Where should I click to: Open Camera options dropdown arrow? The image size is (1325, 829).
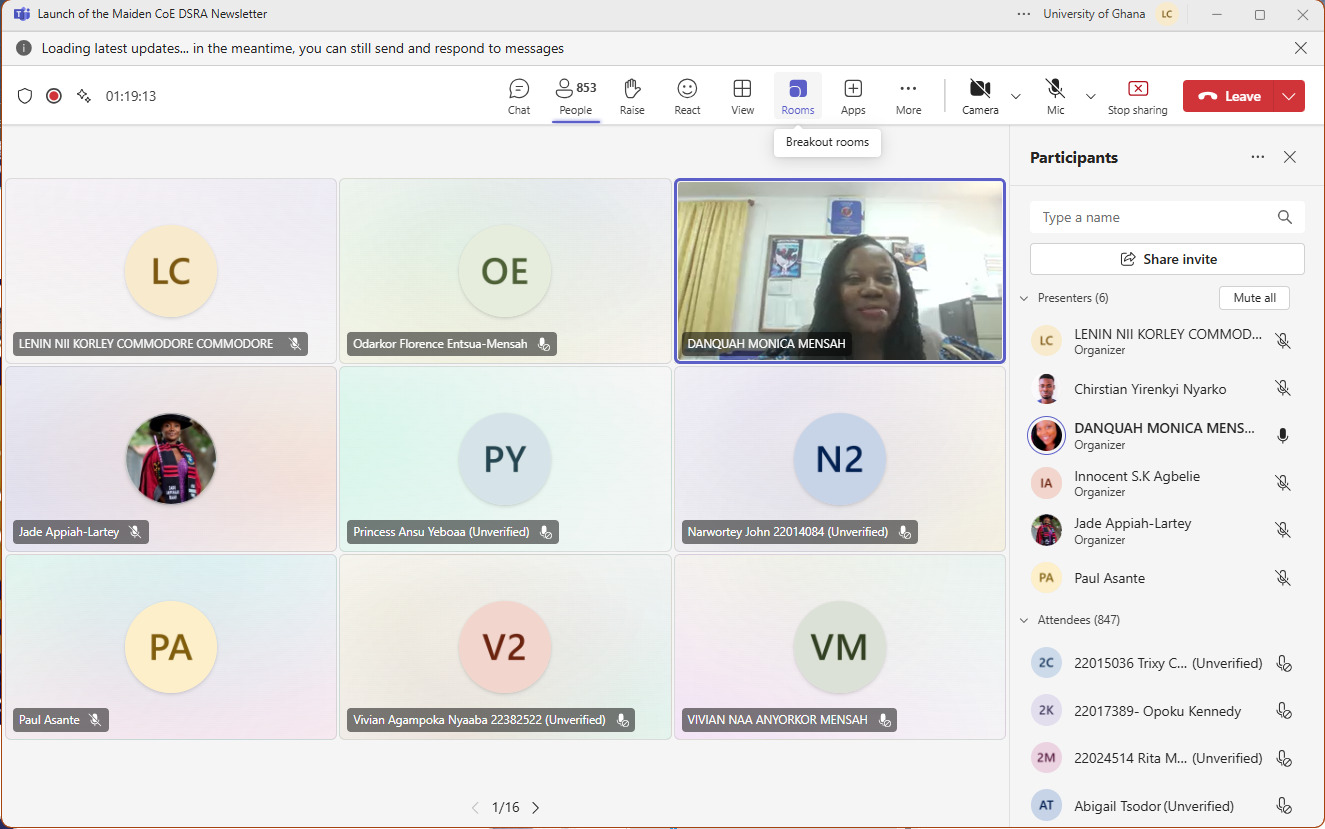[x=1016, y=96]
